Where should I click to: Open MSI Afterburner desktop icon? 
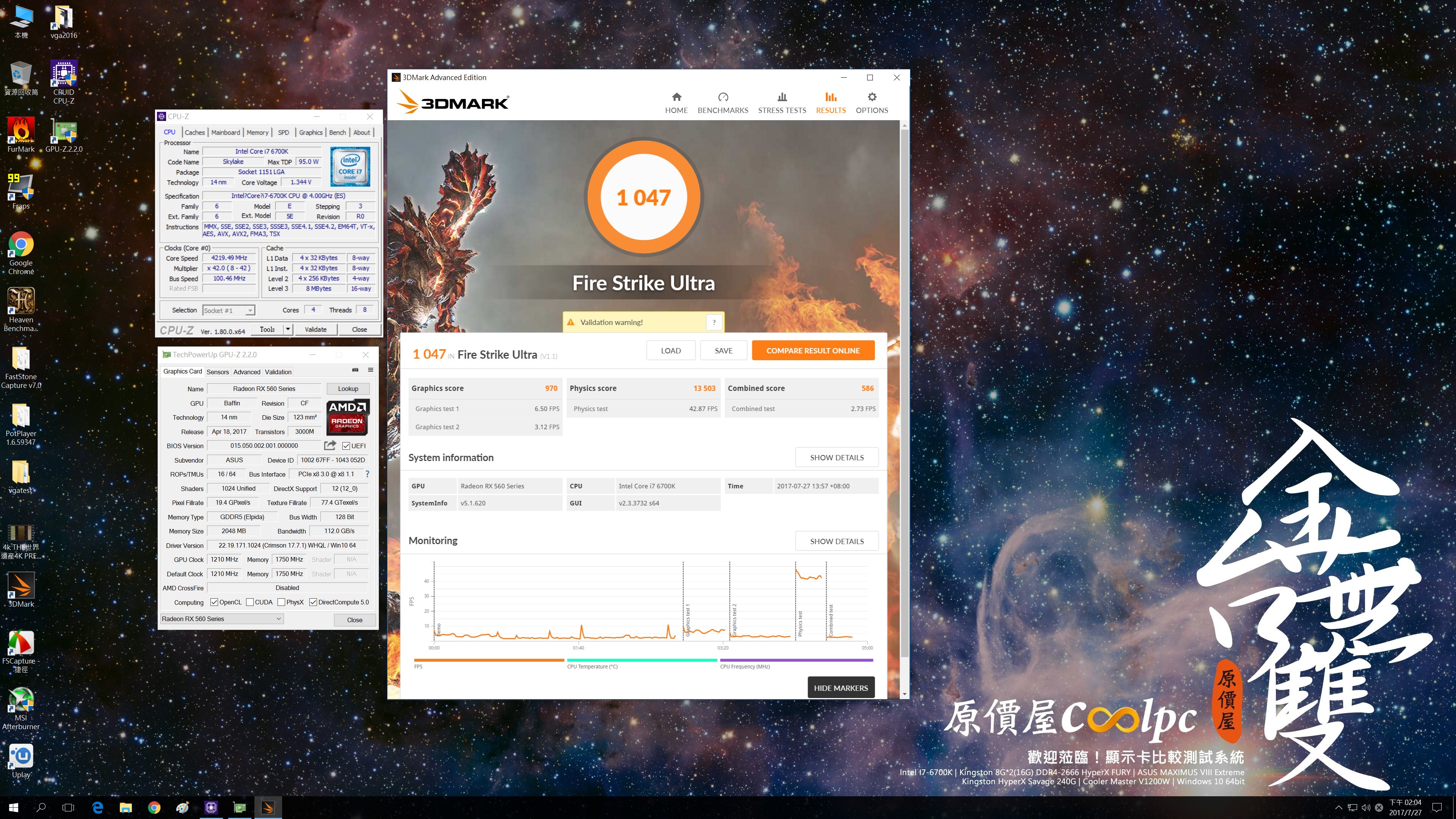21,708
